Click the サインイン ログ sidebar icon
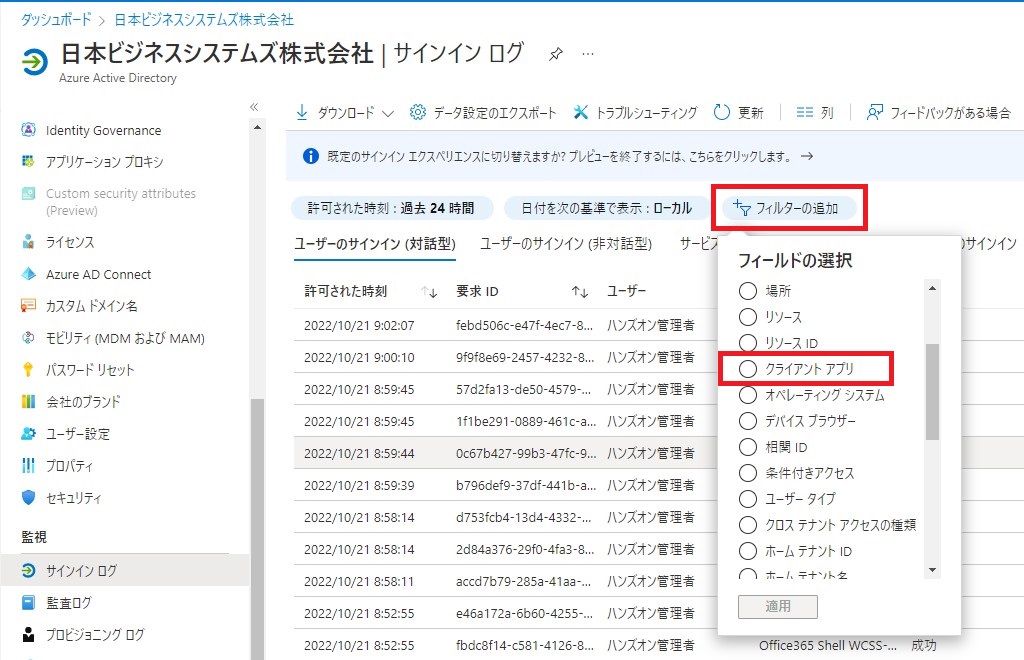 (28, 571)
